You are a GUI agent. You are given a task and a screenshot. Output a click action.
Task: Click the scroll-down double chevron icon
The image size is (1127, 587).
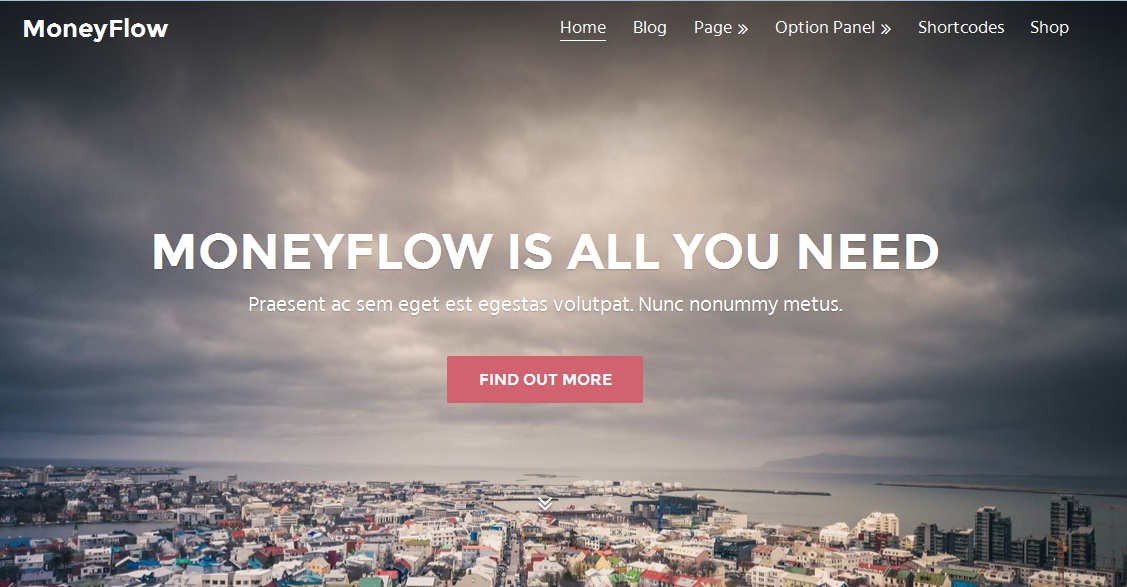(x=545, y=503)
